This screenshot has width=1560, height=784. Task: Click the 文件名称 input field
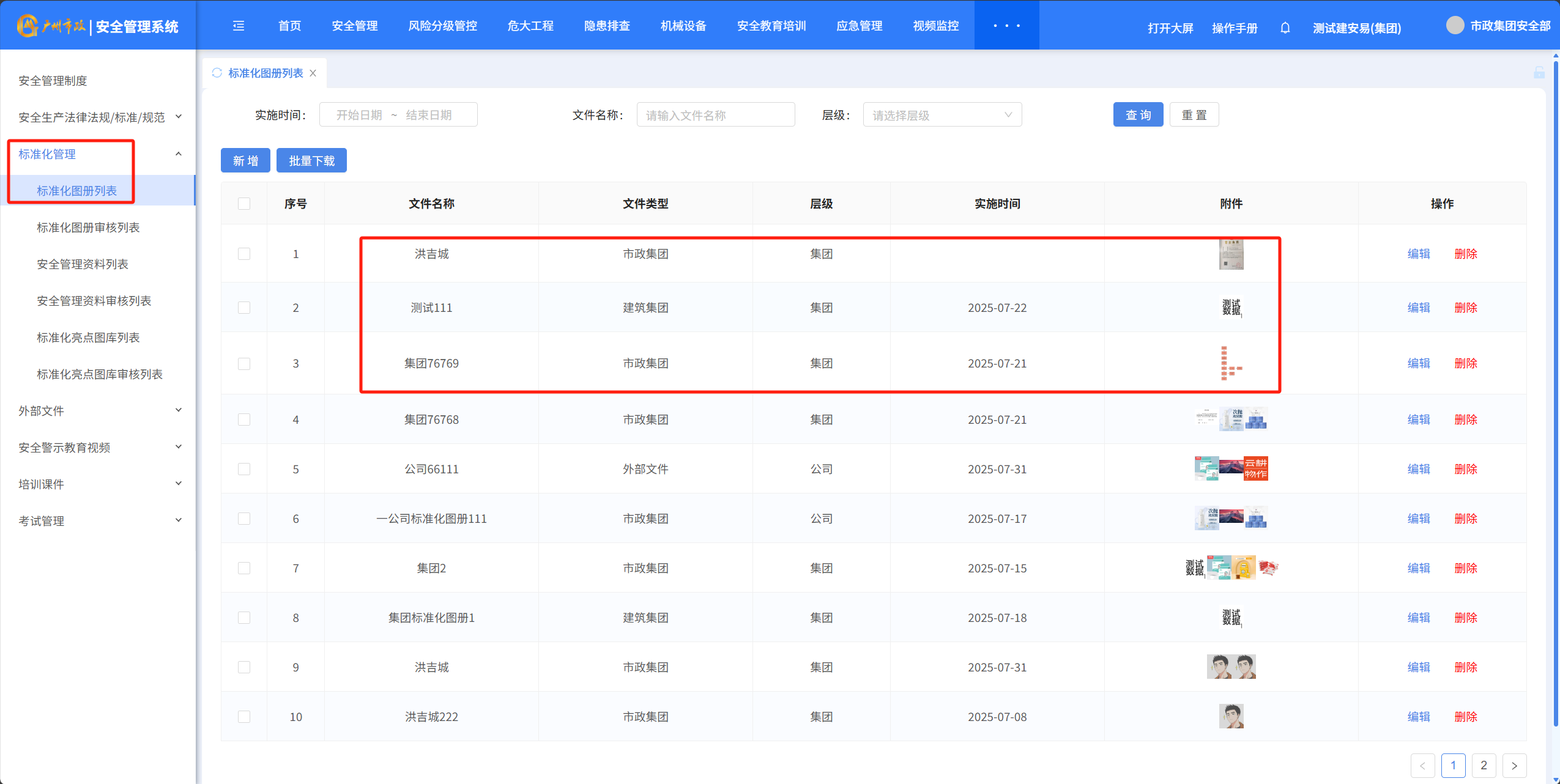715,115
